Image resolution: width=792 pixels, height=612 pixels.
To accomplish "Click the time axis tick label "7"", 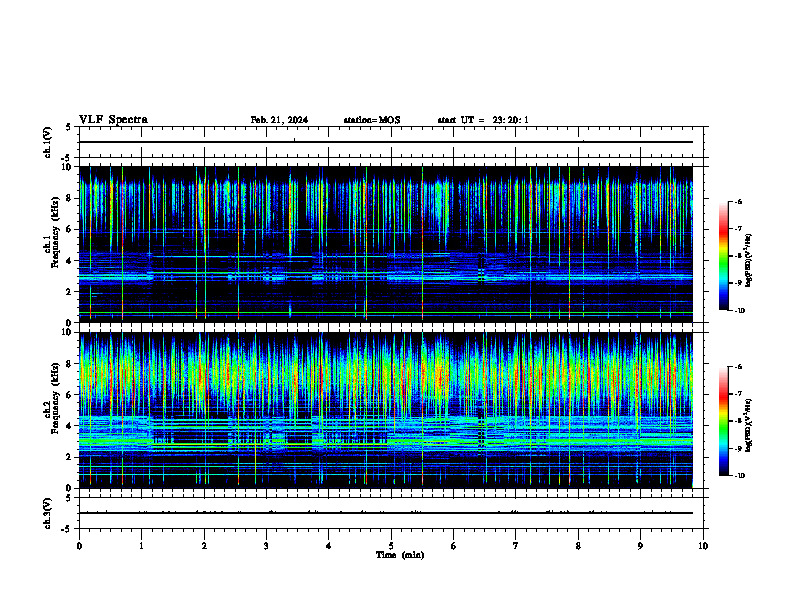I will pyautogui.click(x=516, y=546).
